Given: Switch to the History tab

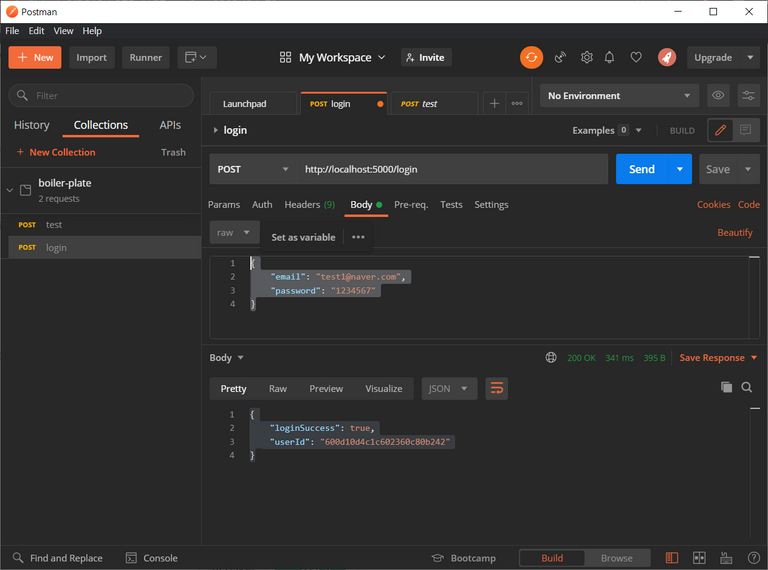Looking at the screenshot, I should pyautogui.click(x=32, y=125).
